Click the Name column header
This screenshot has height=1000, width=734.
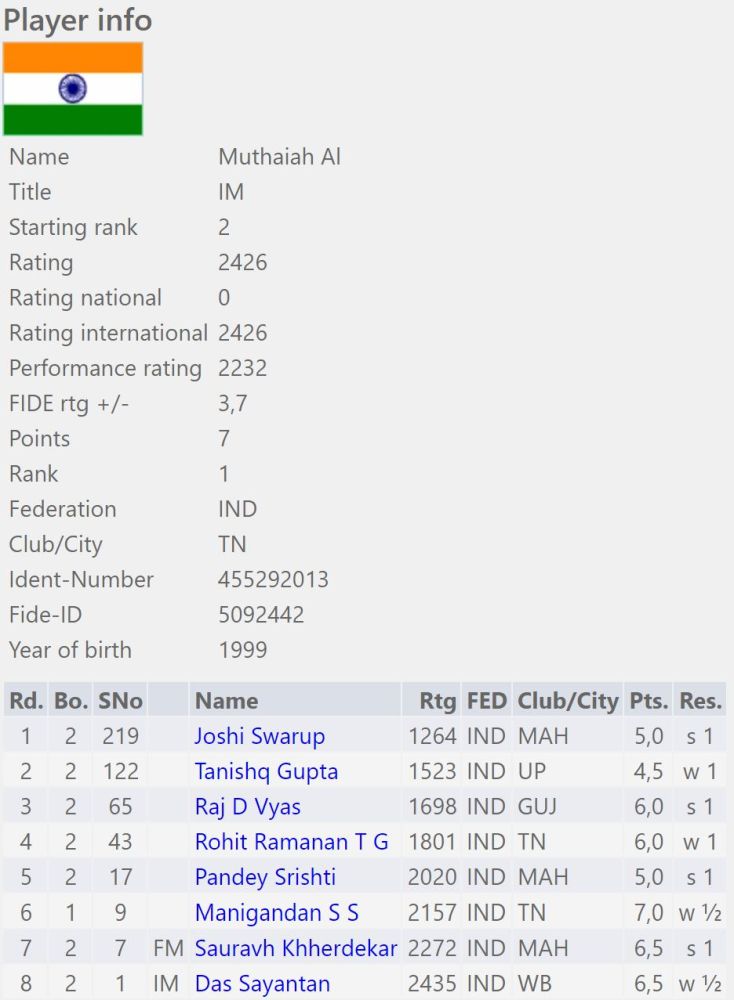(x=226, y=701)
